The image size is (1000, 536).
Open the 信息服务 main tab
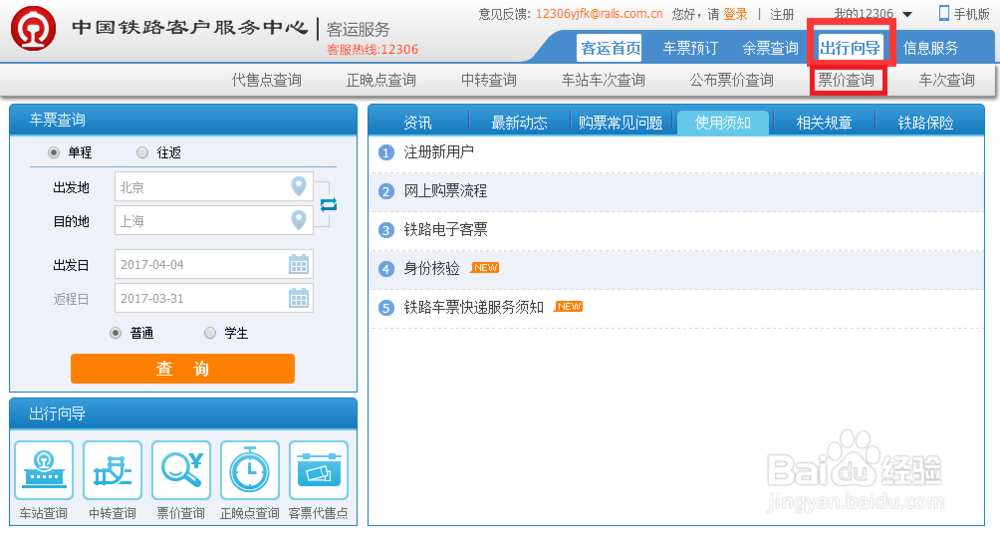click(930, 48)
